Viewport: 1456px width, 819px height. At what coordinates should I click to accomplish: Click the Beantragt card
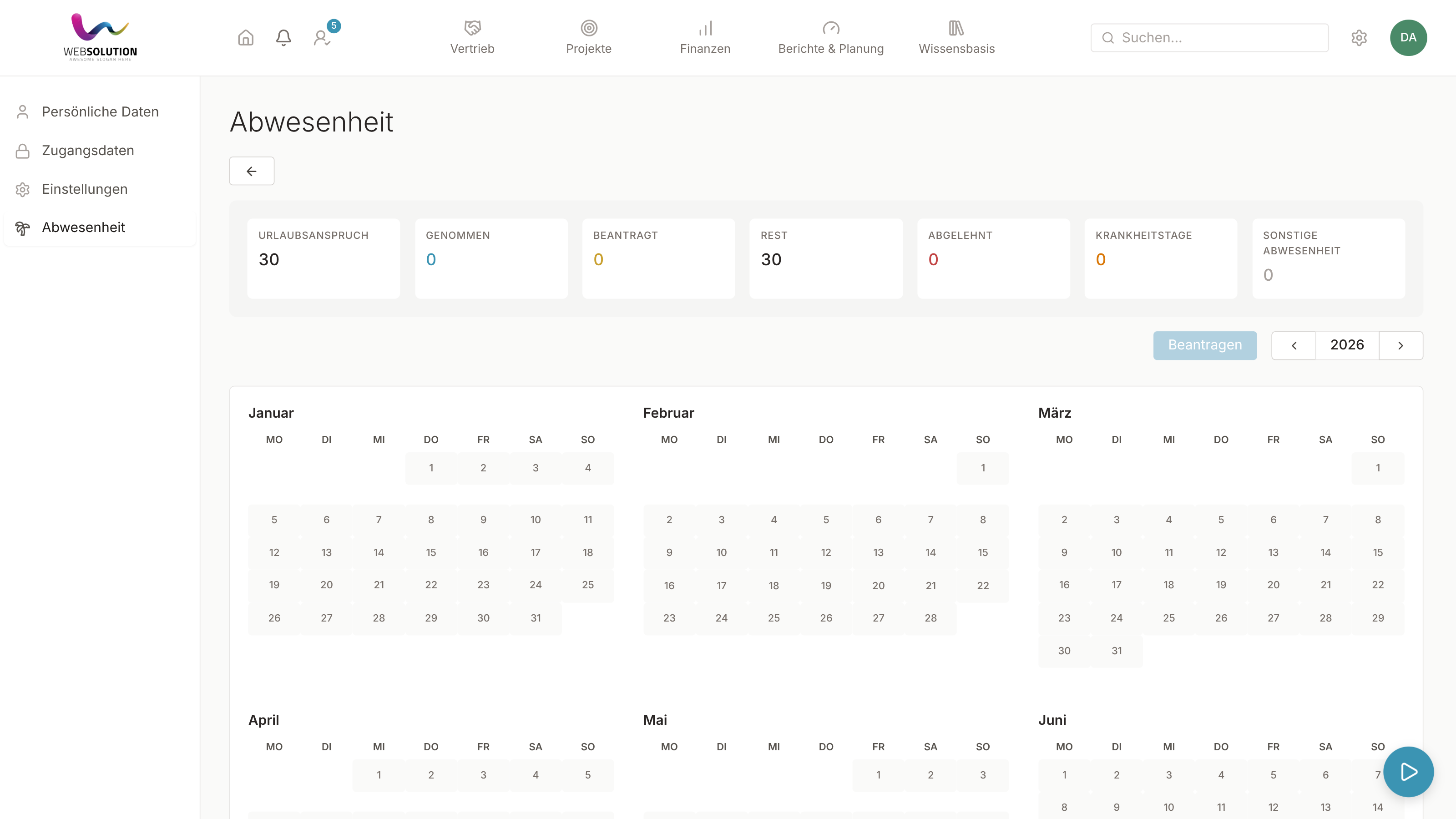tap(658, 258)
